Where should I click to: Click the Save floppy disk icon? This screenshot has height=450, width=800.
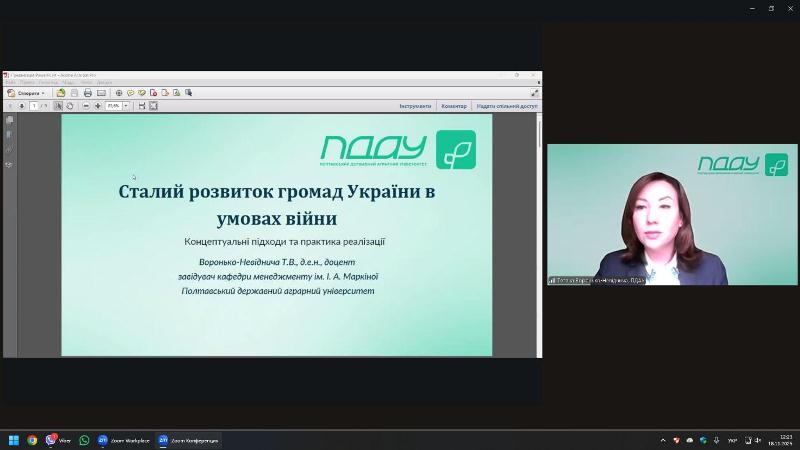(74, 93)
